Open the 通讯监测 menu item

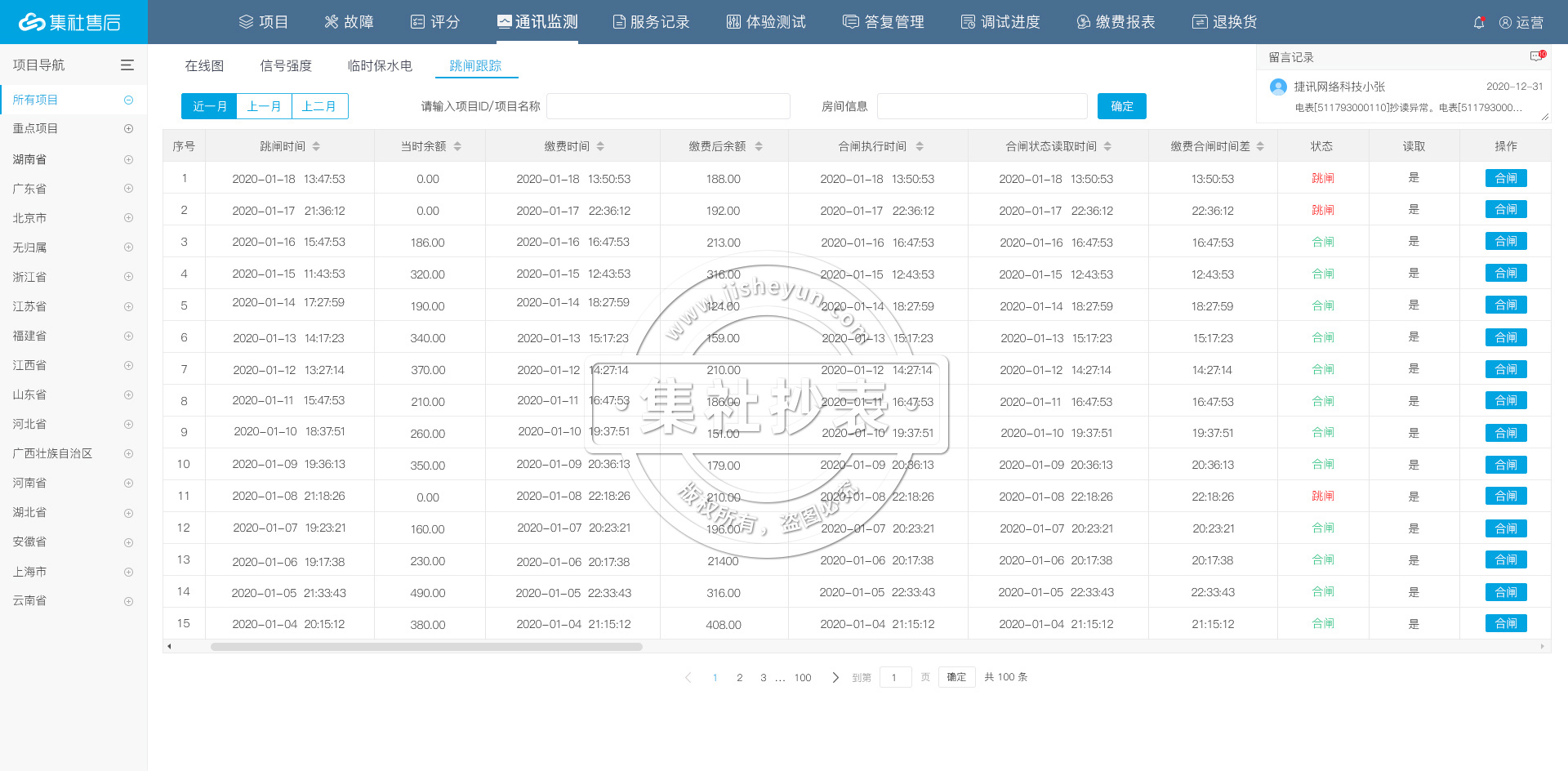point(537,22)
